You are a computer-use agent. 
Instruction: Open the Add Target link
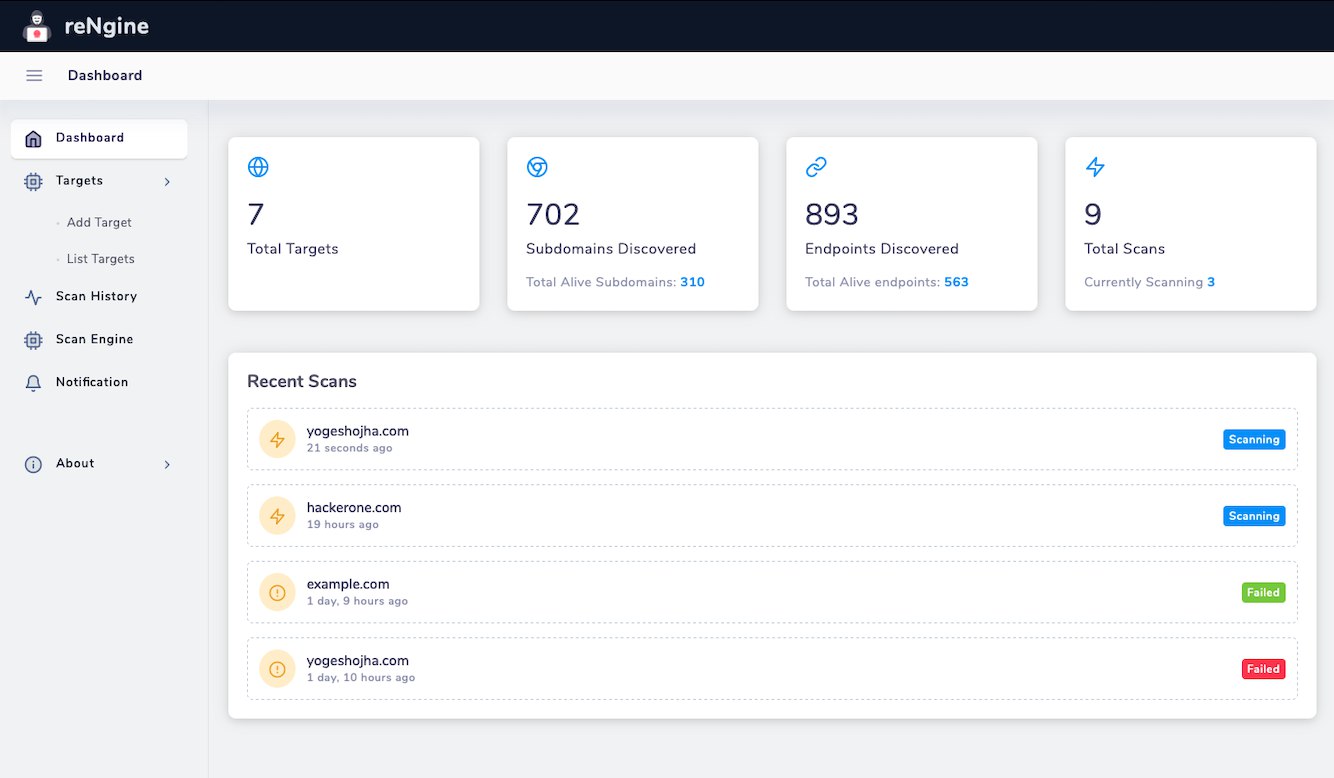[x=99, y=223]
